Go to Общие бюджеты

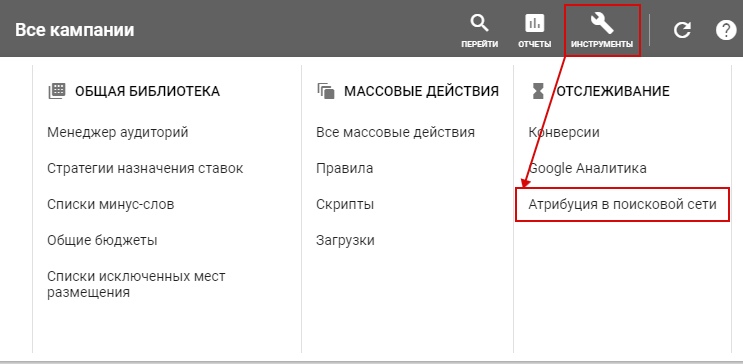click(102, 240)
